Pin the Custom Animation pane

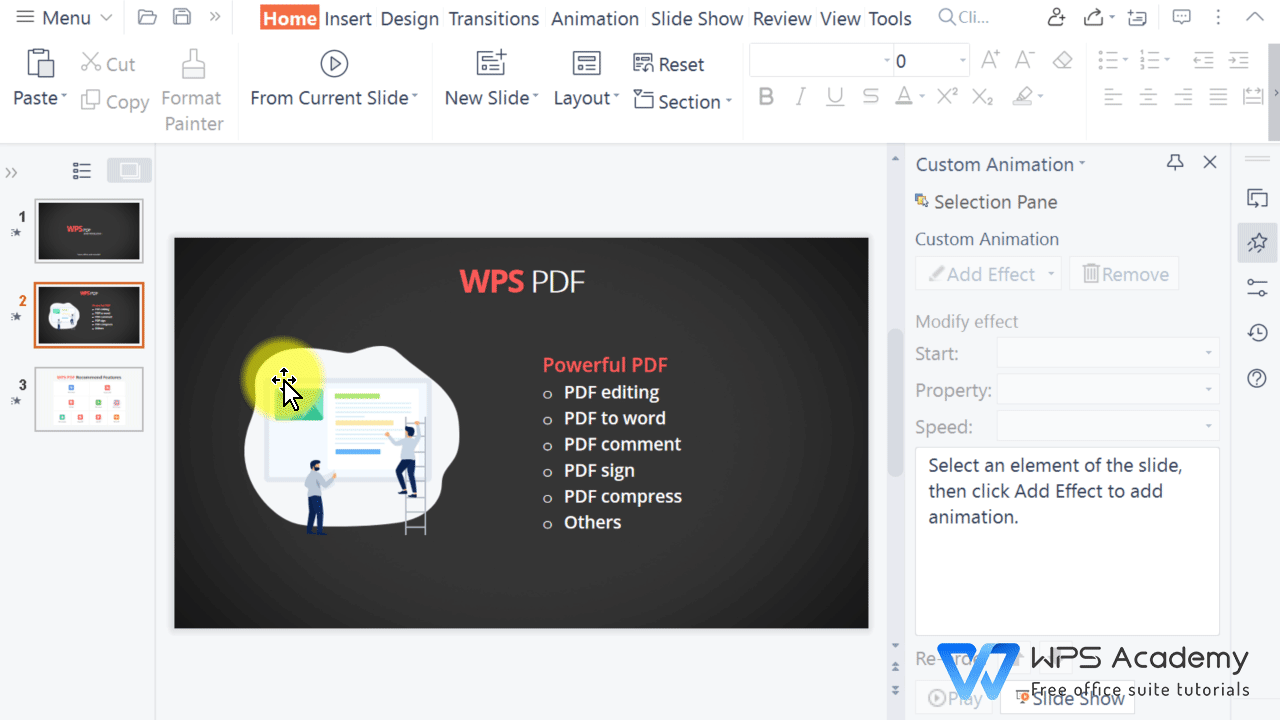[1175, 162]
